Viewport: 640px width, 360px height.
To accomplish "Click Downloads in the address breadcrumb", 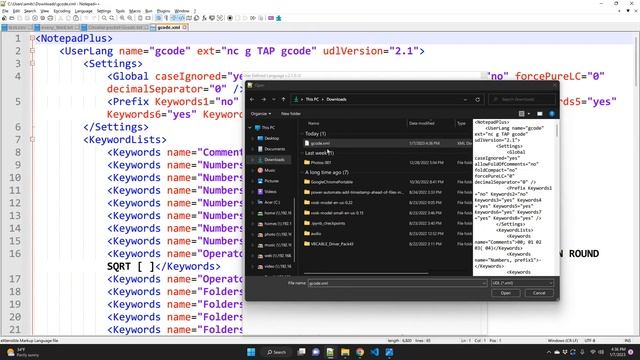I will coord(336,100).
